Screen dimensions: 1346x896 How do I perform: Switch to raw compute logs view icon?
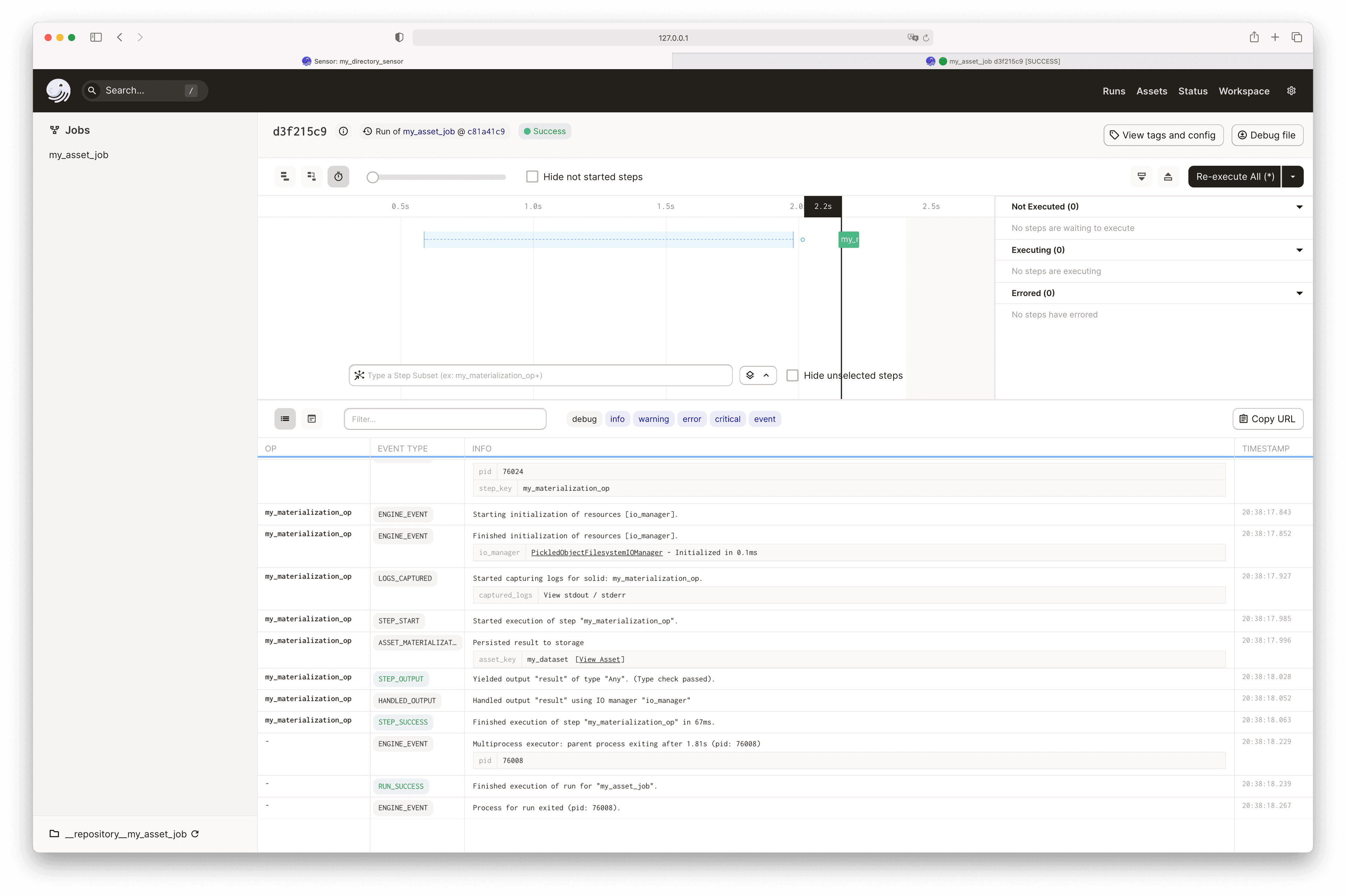312,419
